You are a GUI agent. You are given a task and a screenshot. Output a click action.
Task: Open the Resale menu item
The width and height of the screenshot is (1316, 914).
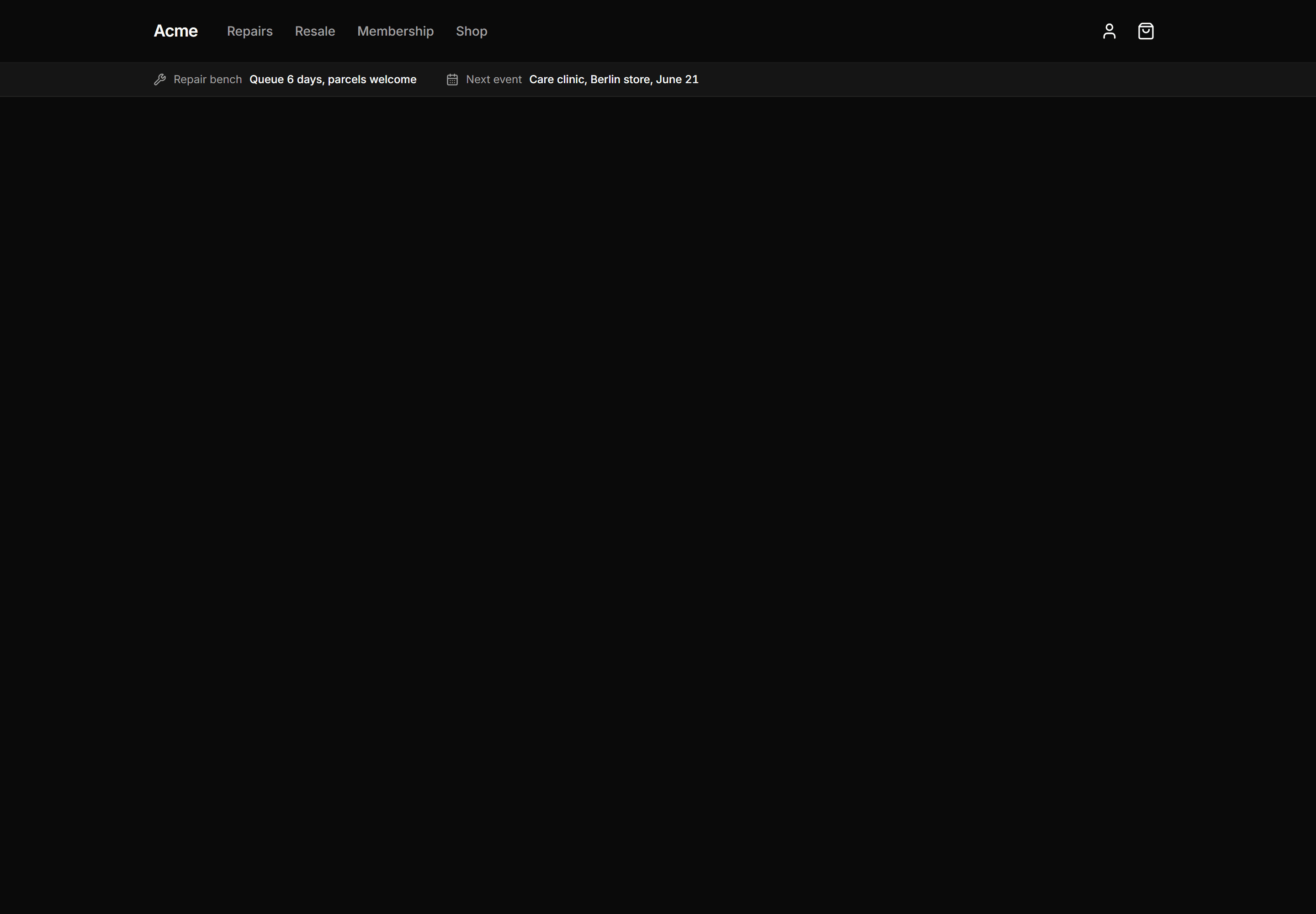(x=315, y=31)
